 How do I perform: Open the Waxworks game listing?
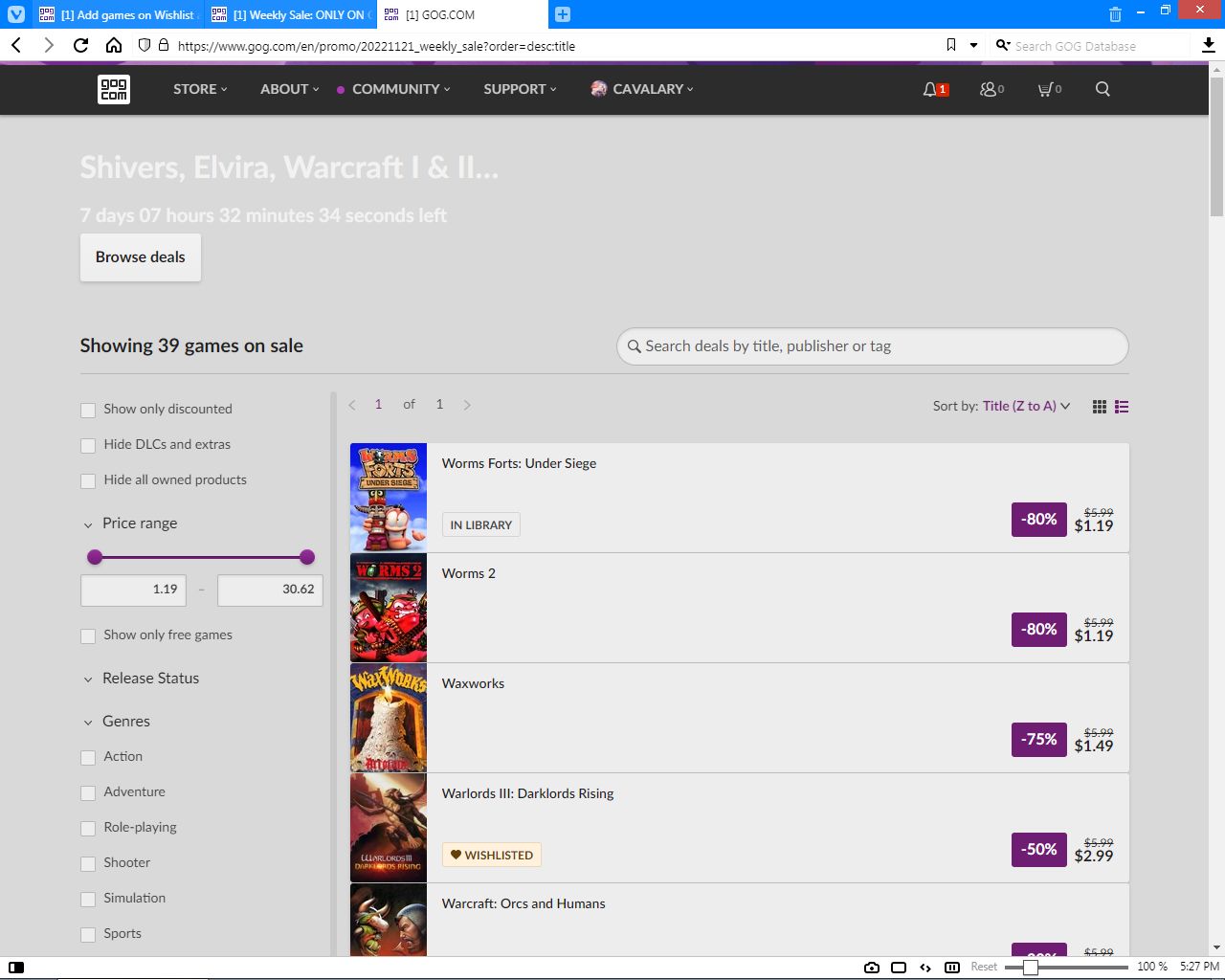(x=740, y=718)
